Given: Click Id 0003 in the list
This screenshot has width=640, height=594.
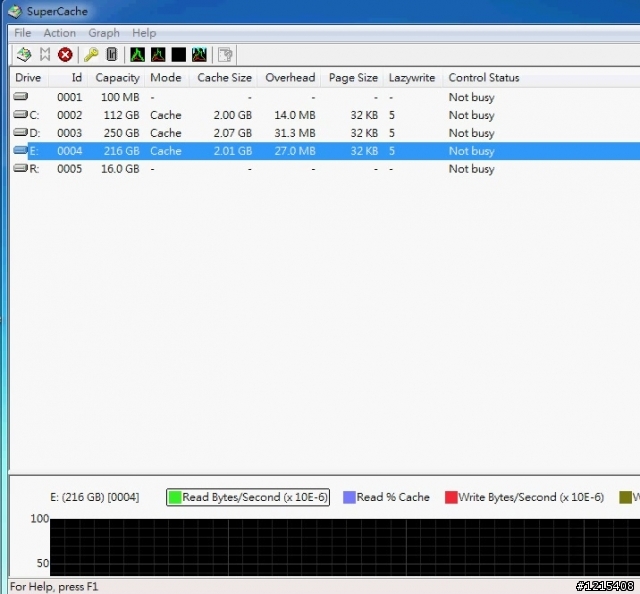Looking at the screenshot, I should 69,133.
